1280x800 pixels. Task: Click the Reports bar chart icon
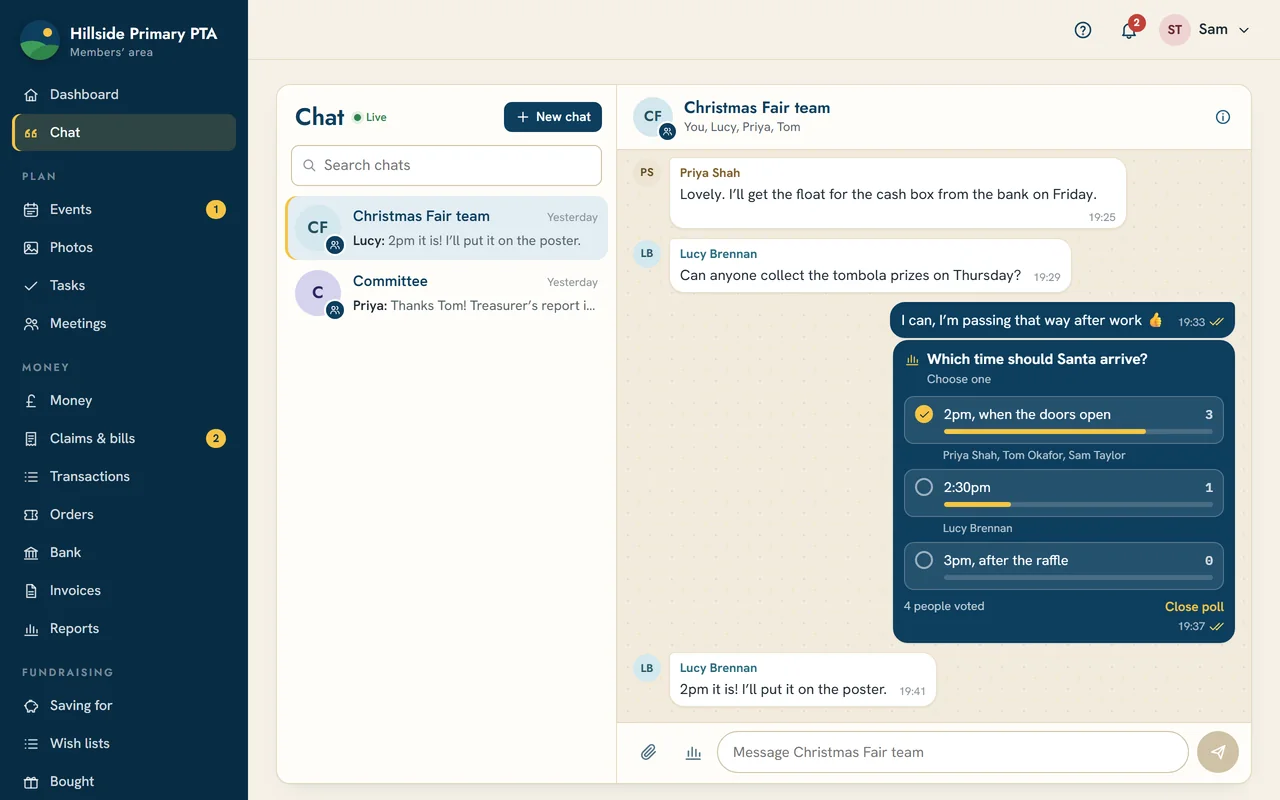tap(31, 628)
